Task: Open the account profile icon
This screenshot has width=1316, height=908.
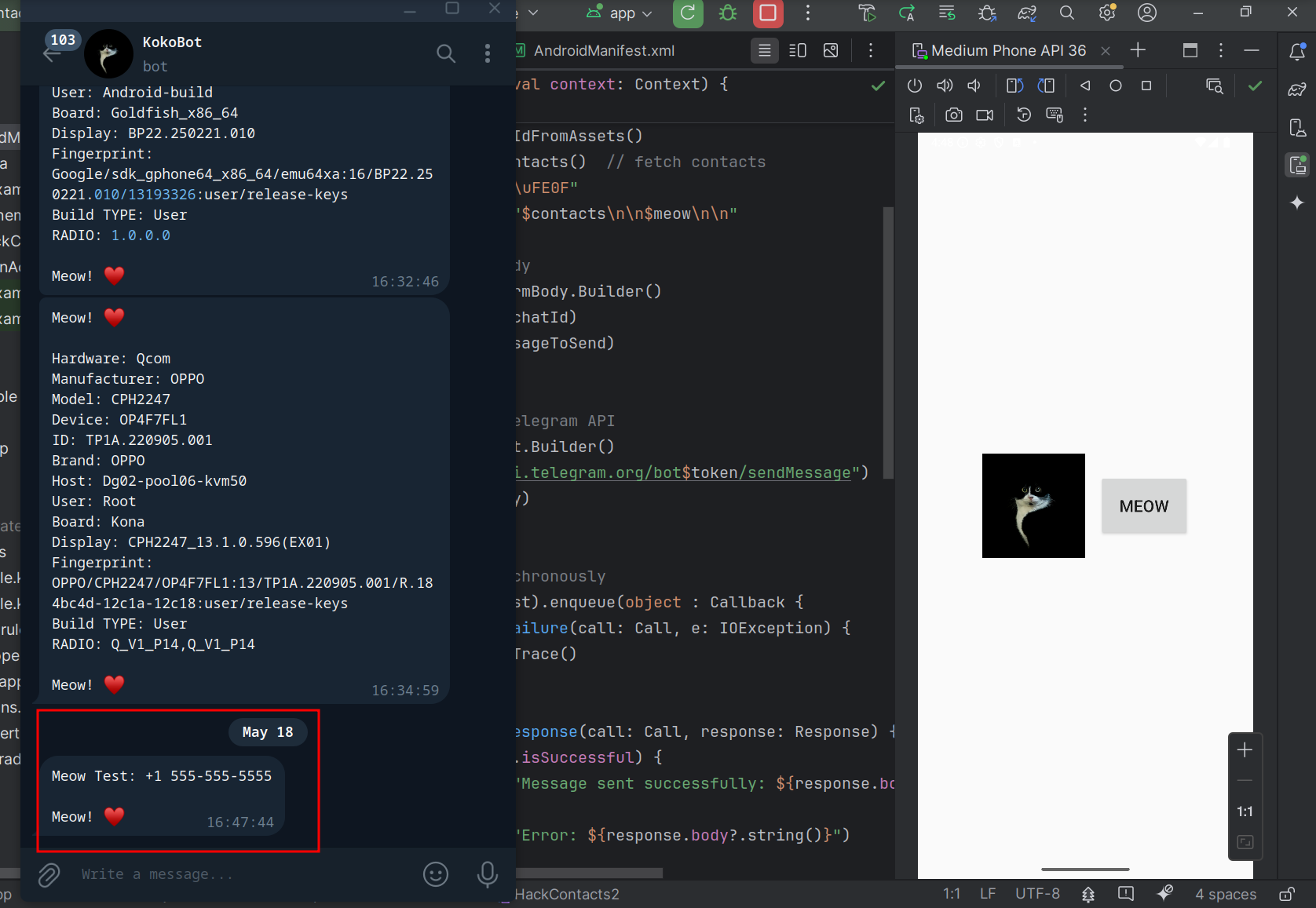Action: 1147,13
